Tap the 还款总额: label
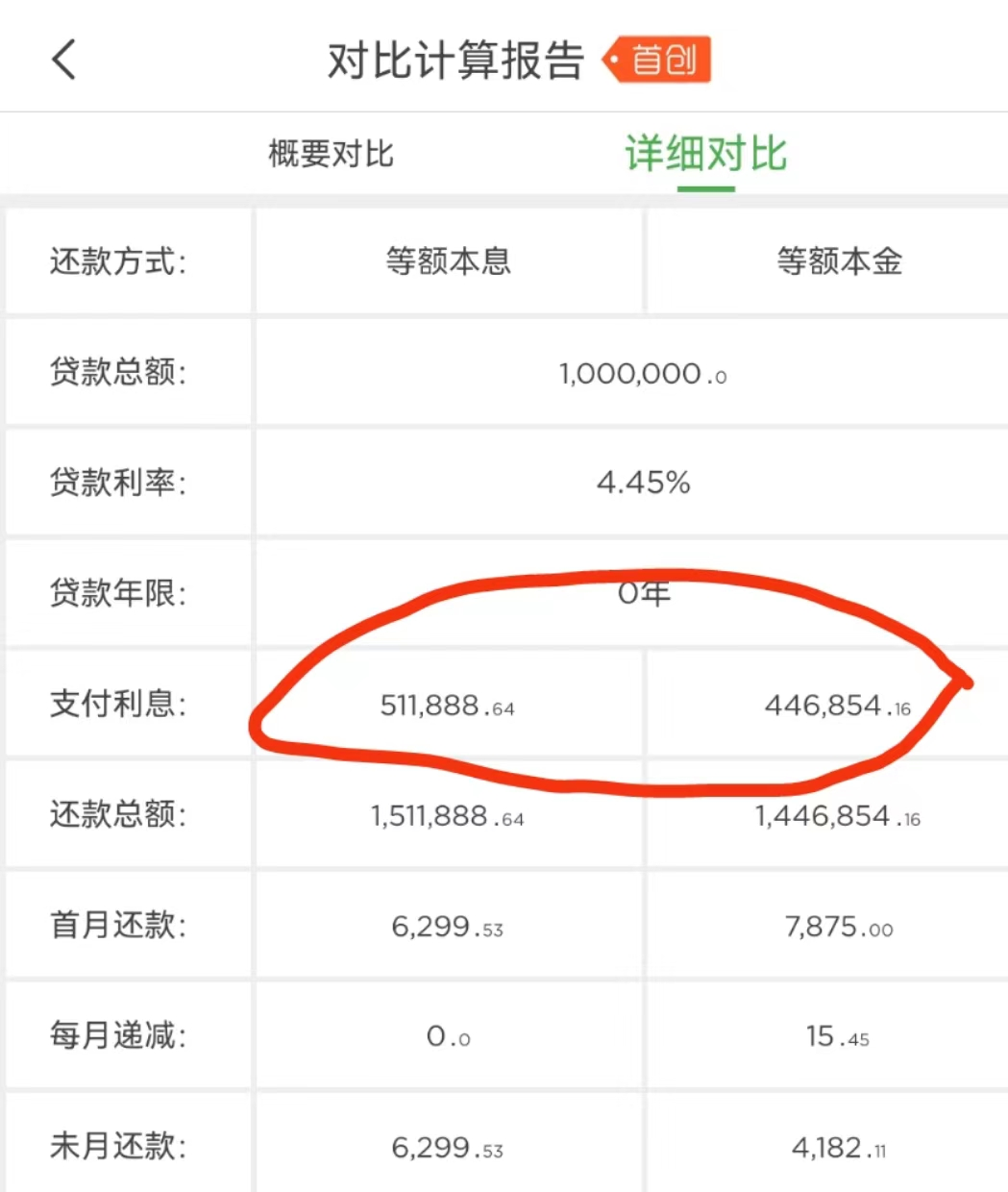Viewport: 1008px width, 1192px height. pos(118,814)
